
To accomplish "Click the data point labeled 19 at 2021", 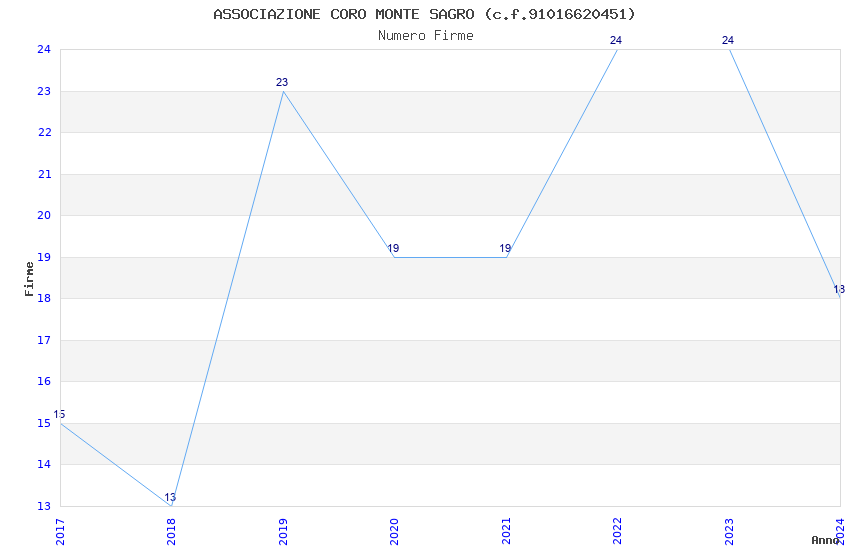I will [x=506, y=257].
